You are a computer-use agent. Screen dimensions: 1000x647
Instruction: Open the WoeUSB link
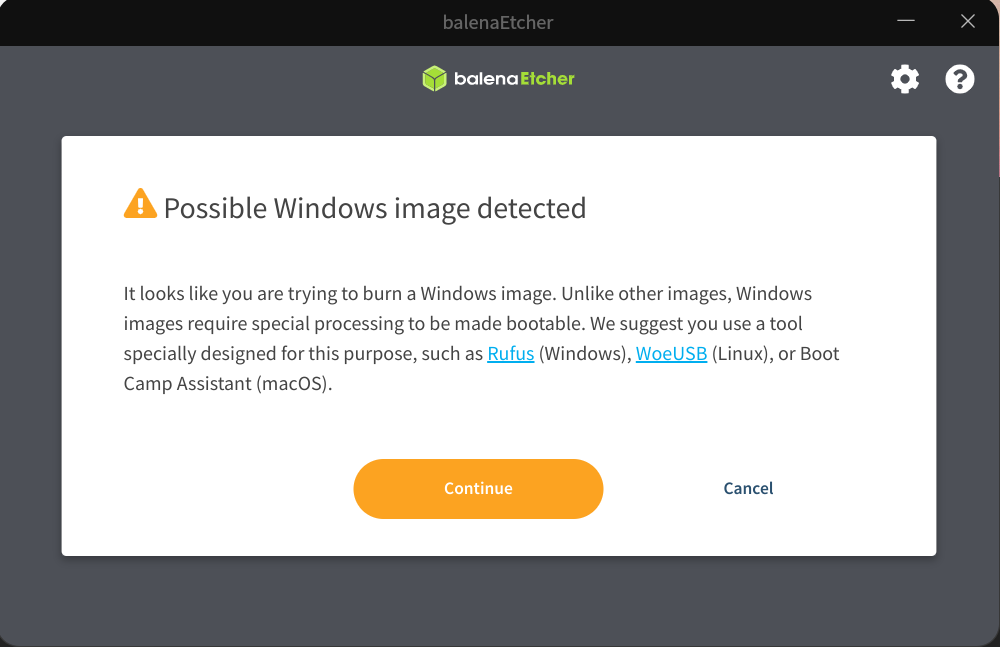click(x=671, y=353)
